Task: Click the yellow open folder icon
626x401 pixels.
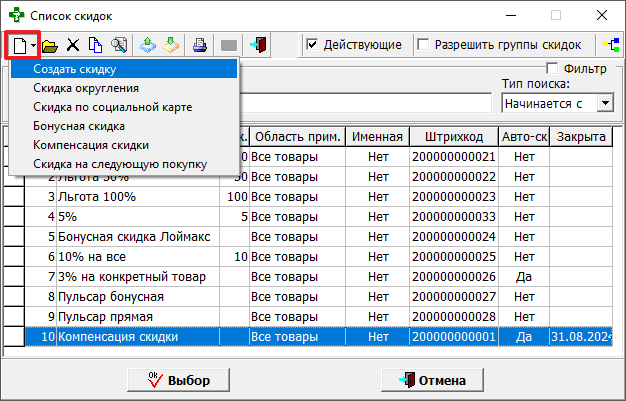Action: 50,46
